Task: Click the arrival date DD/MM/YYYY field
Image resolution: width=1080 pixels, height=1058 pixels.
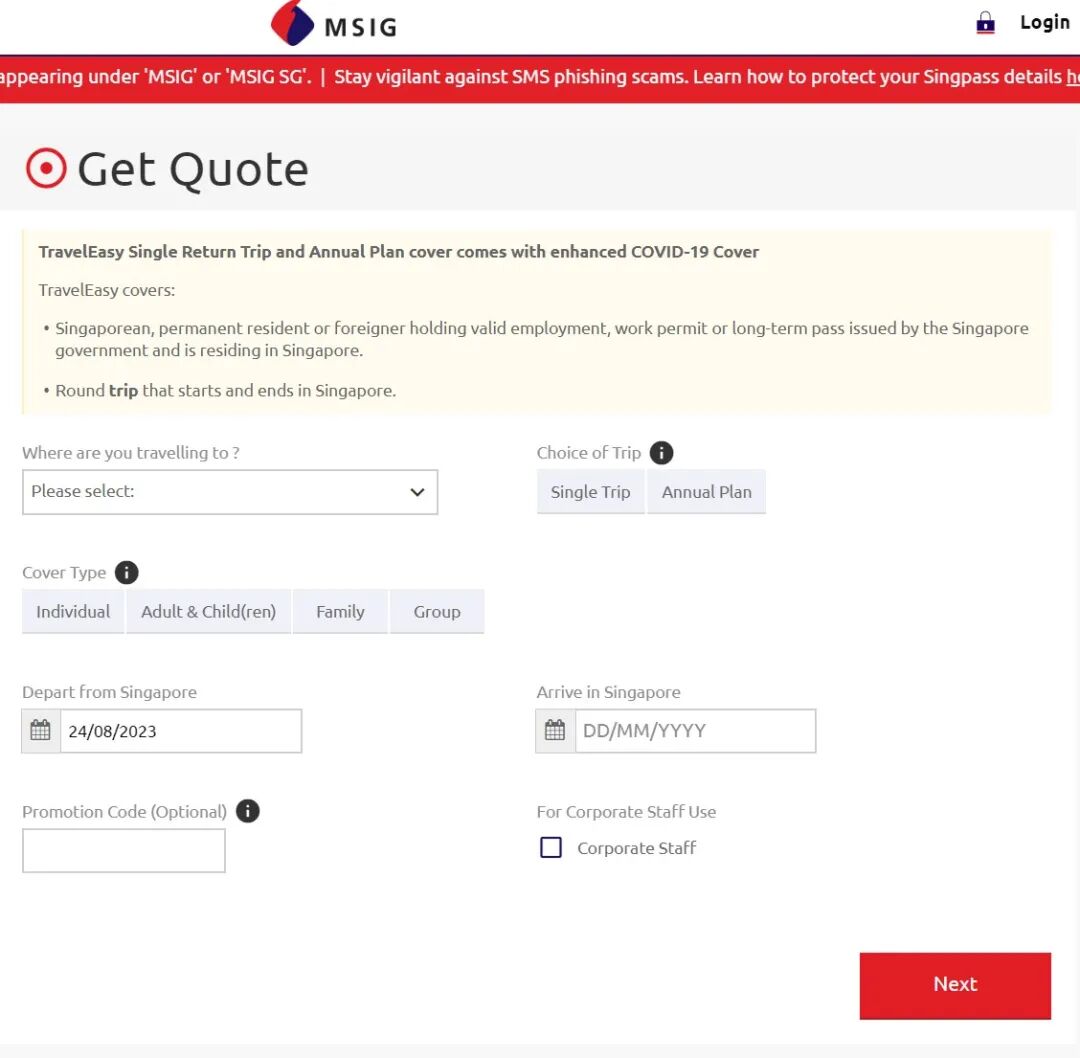Action: (x=696, y=730)
